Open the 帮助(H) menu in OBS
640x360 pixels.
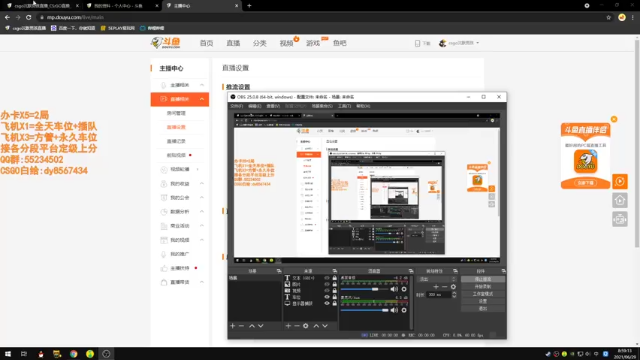coord(363,106)
